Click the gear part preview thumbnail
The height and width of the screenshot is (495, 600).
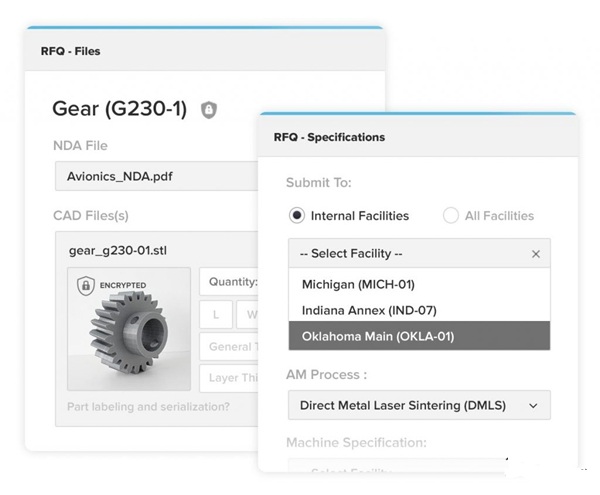tap(129, 329)
